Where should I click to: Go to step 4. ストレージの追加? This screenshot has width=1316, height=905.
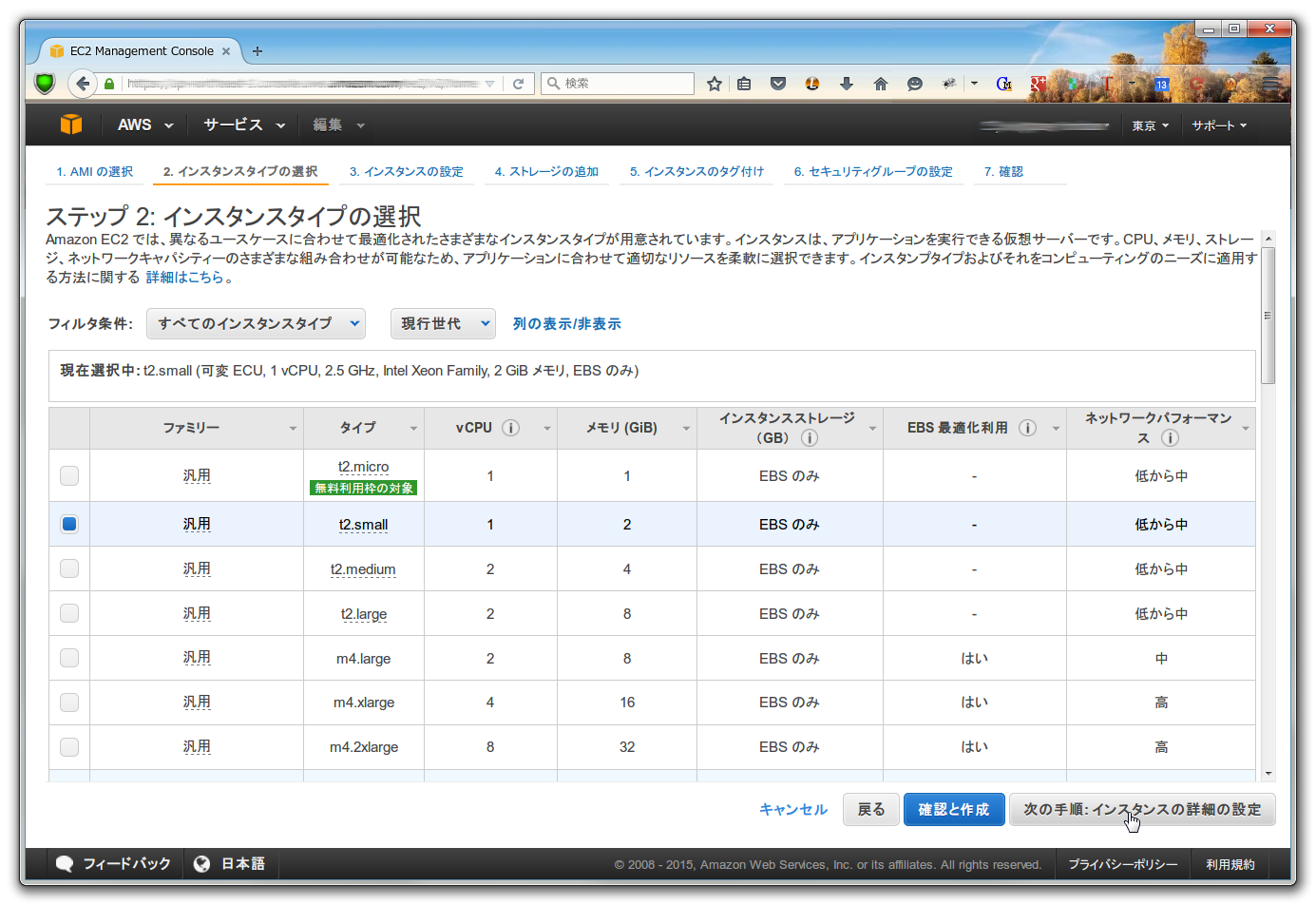point(546,172)
